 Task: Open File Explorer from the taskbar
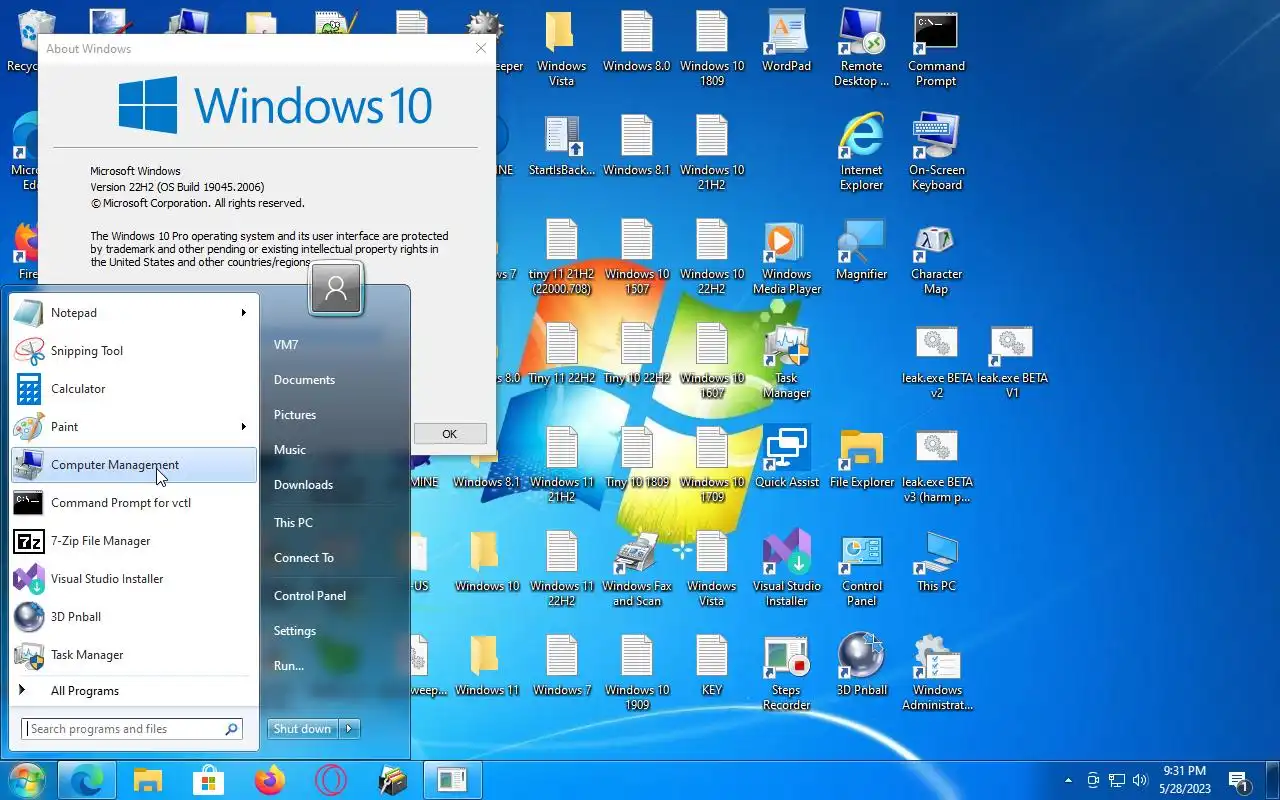point(148,780)
